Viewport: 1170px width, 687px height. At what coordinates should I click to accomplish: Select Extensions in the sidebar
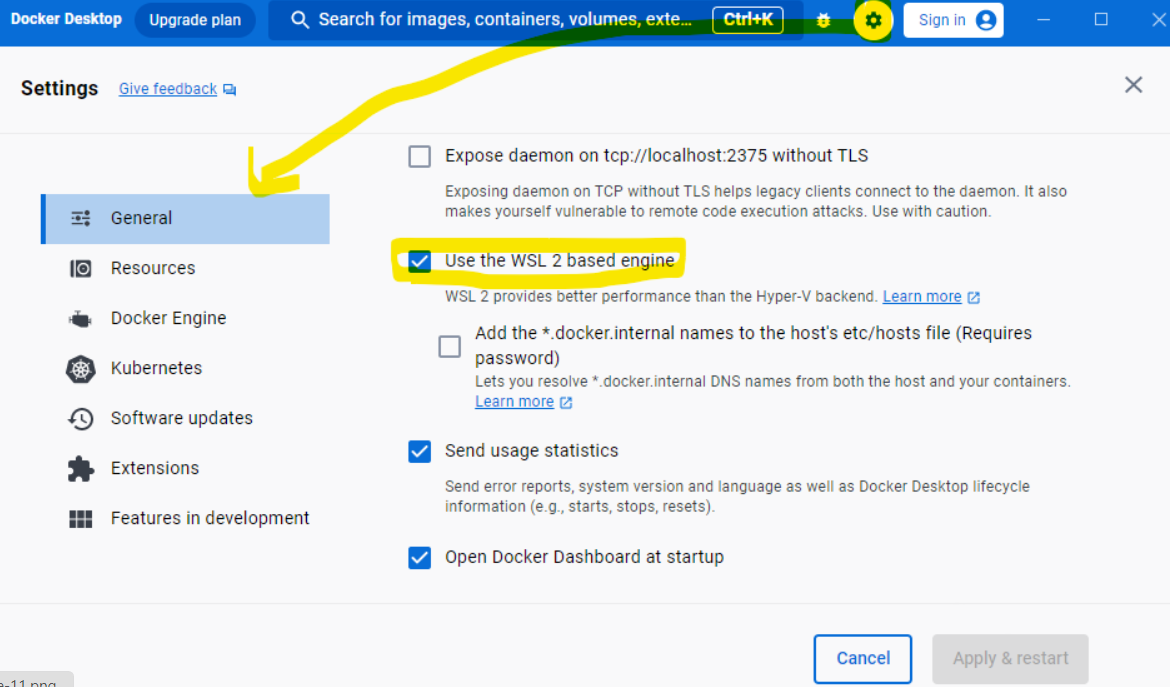point(185,468)
